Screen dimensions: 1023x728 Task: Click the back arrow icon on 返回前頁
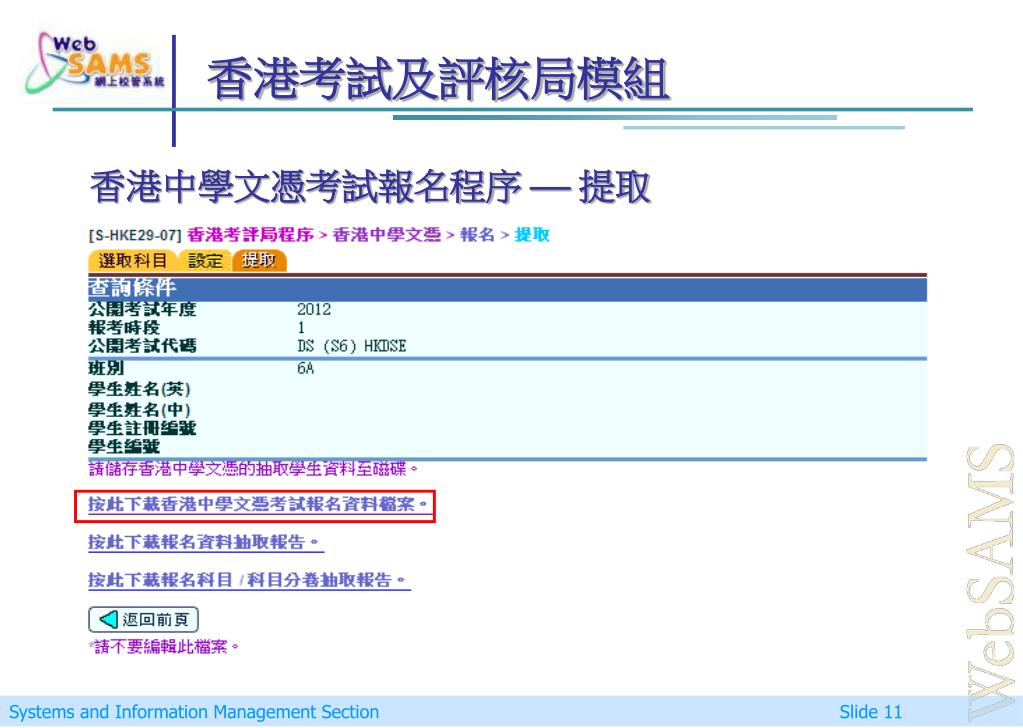108,620
